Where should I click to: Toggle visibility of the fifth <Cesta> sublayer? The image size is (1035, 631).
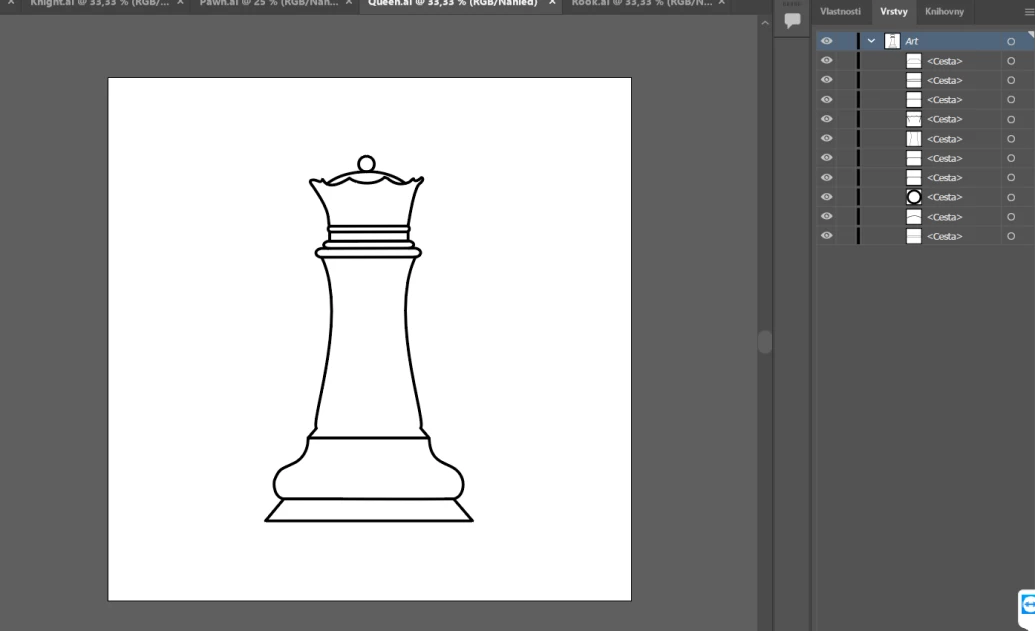tap(826, 138)
